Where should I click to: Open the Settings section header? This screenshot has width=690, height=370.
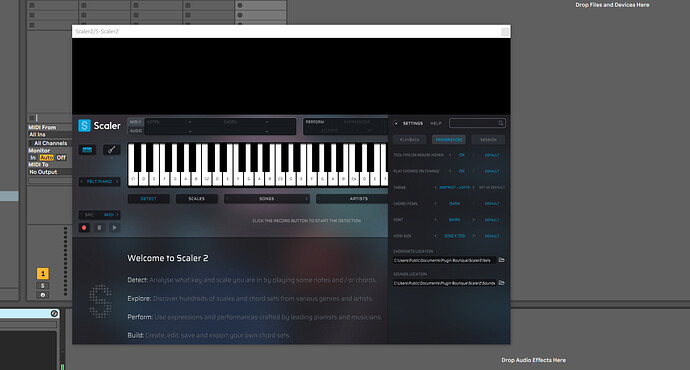413,123
